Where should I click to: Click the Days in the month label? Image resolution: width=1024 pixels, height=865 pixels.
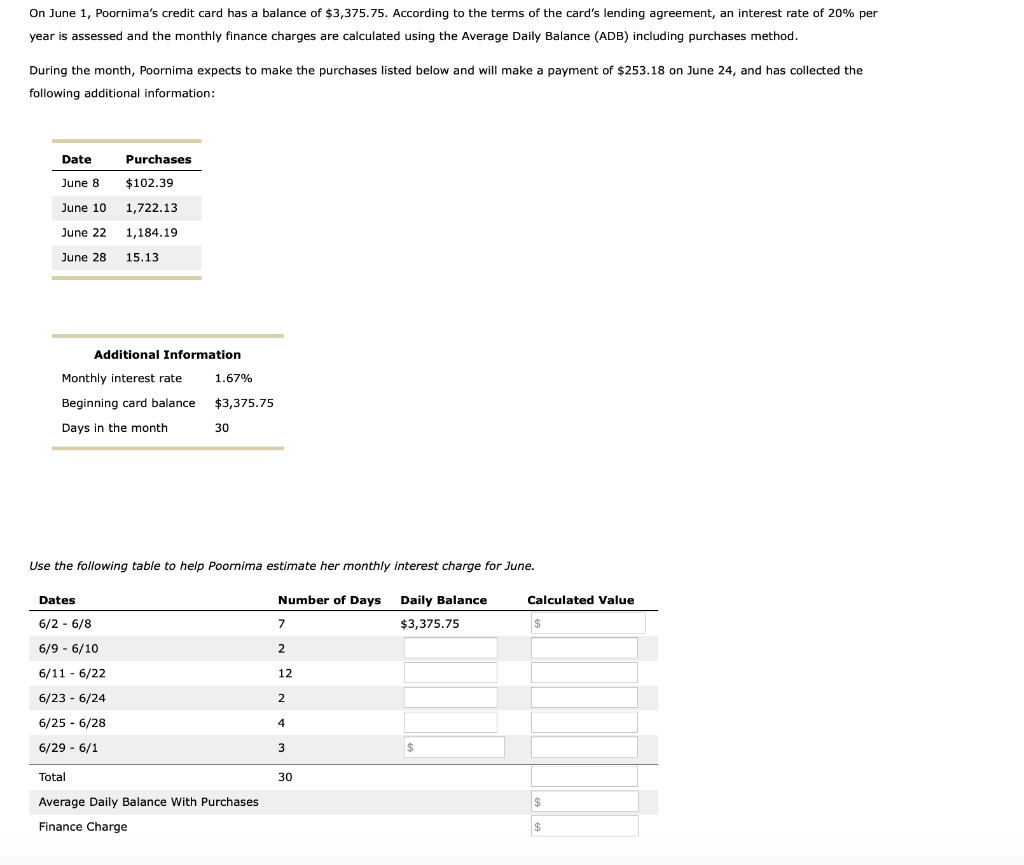click(114, 428)
